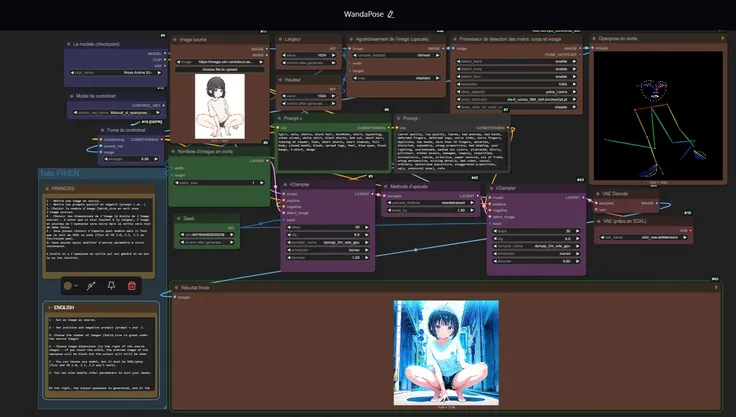736x417 pixels.
Task: Collapse the Model de controlnet node dot
Action: pos(72,96)
